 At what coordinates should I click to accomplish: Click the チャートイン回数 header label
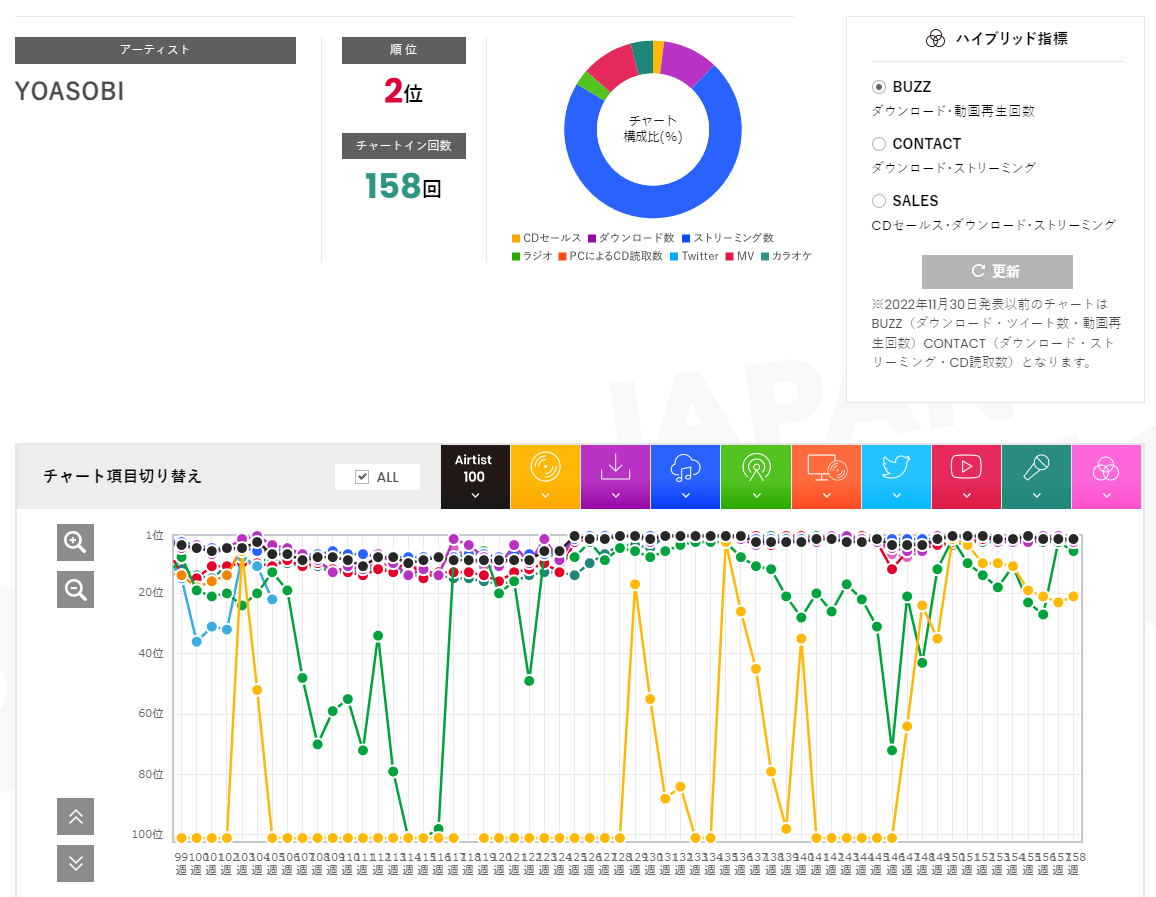point(403,146)
